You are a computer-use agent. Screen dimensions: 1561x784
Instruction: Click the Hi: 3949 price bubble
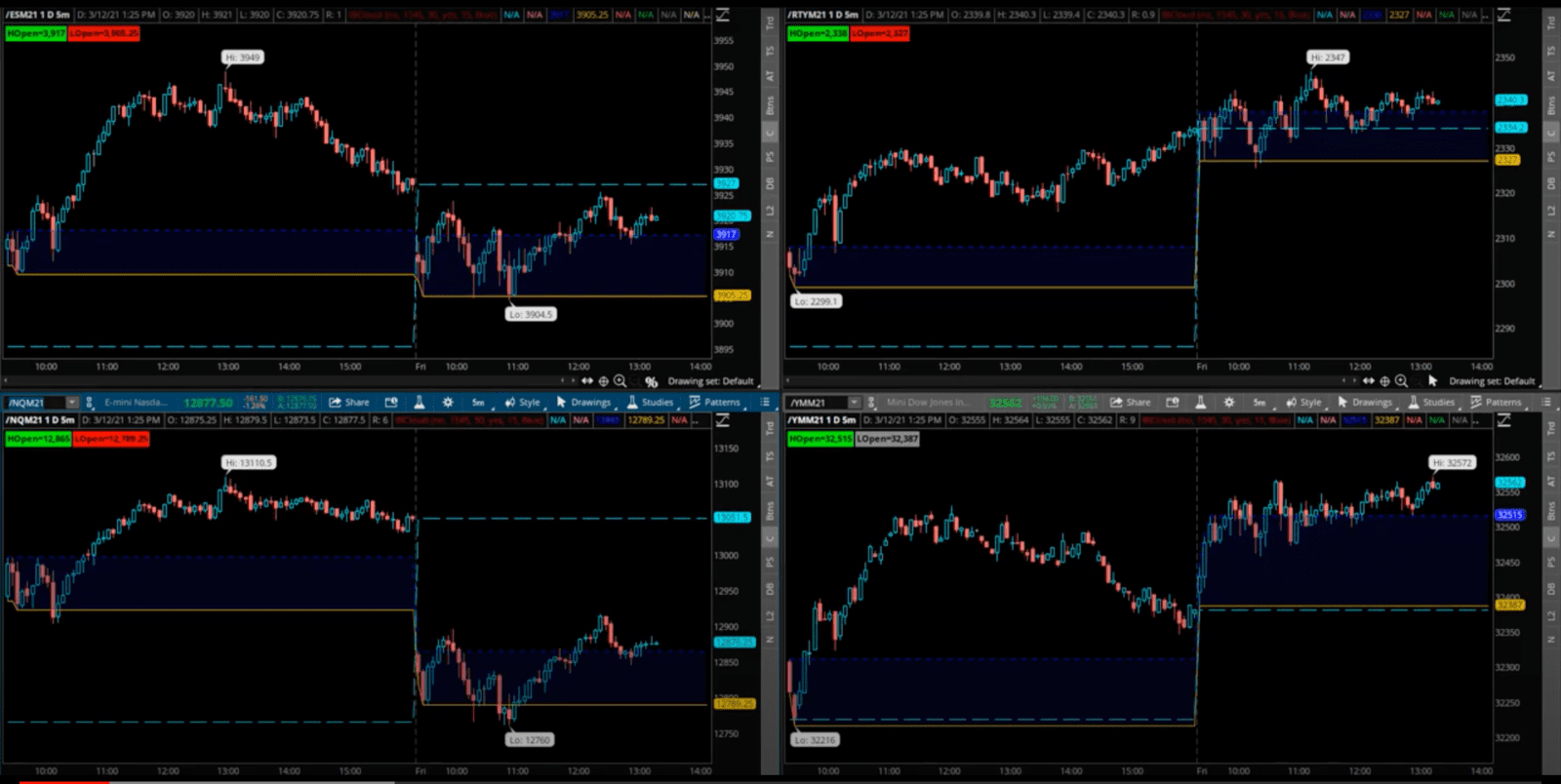click(x=243, y=58)
